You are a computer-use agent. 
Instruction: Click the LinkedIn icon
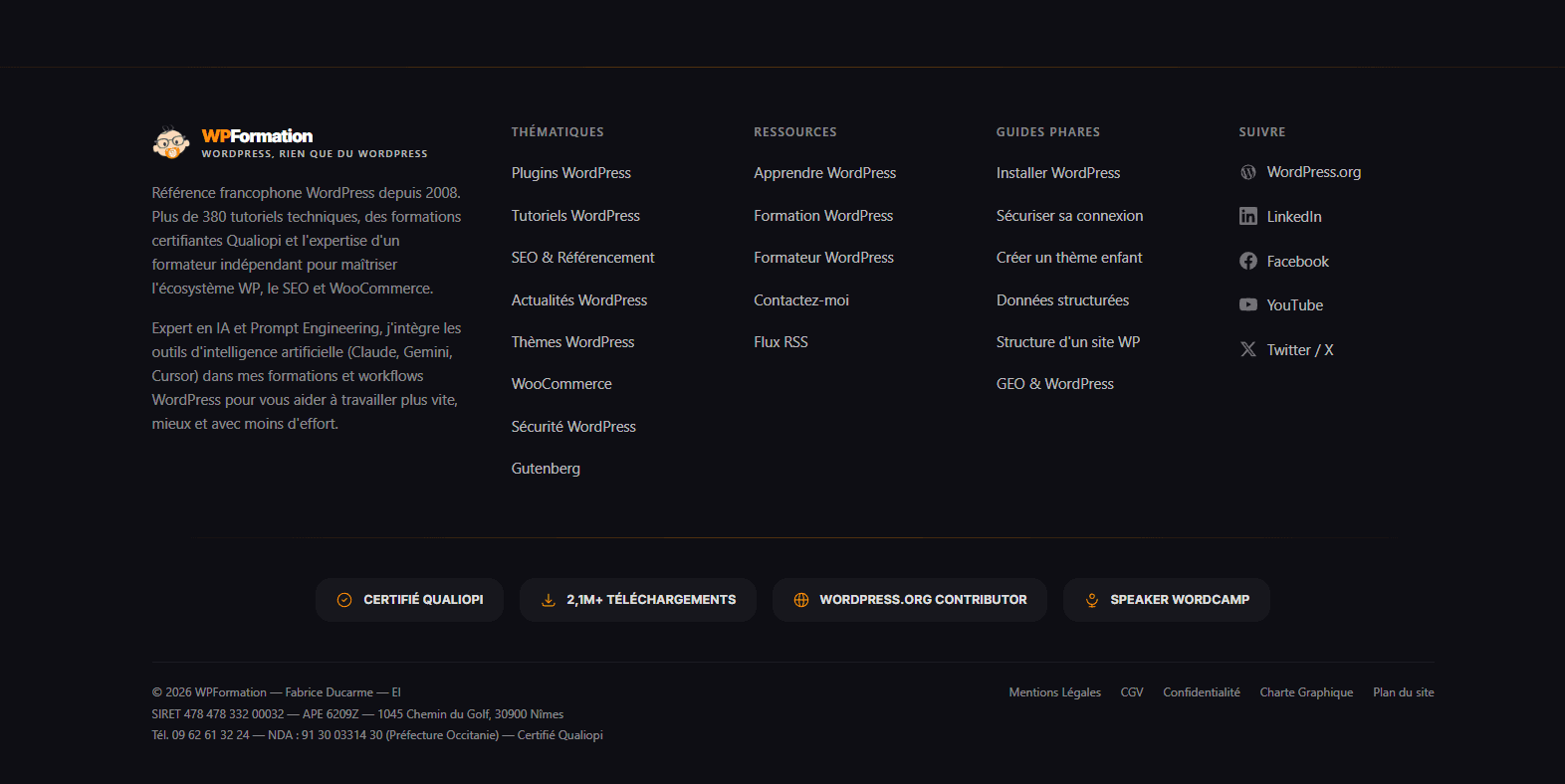click(x=1247, y=216)
